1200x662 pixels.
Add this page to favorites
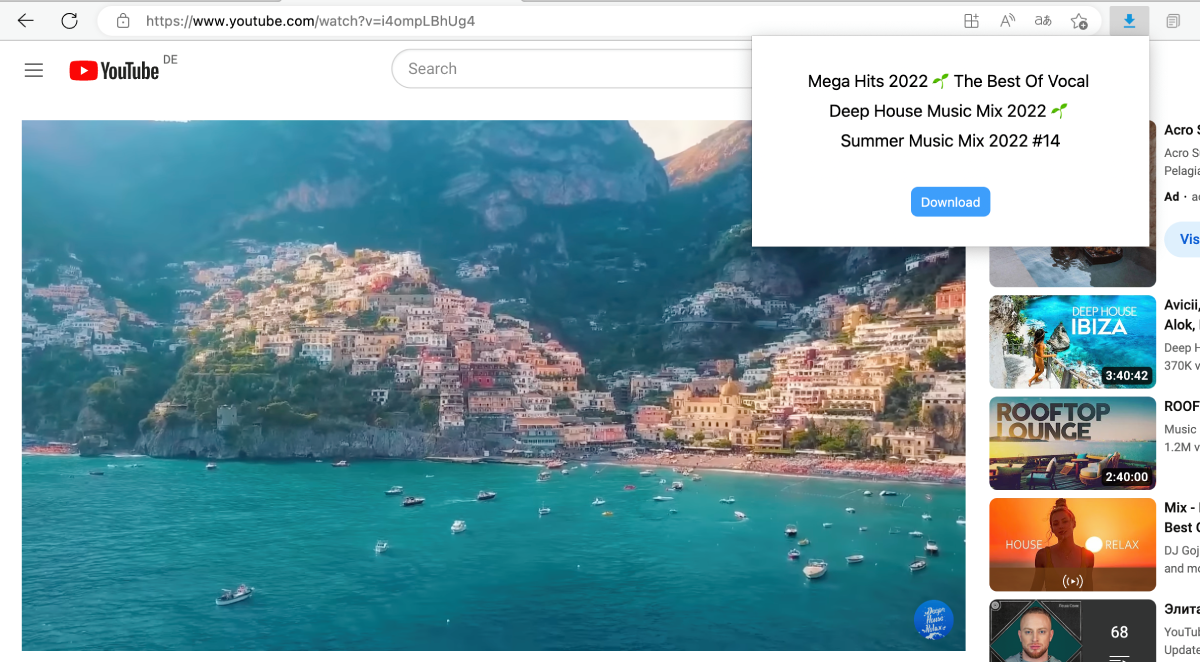tap(1079, 20)
